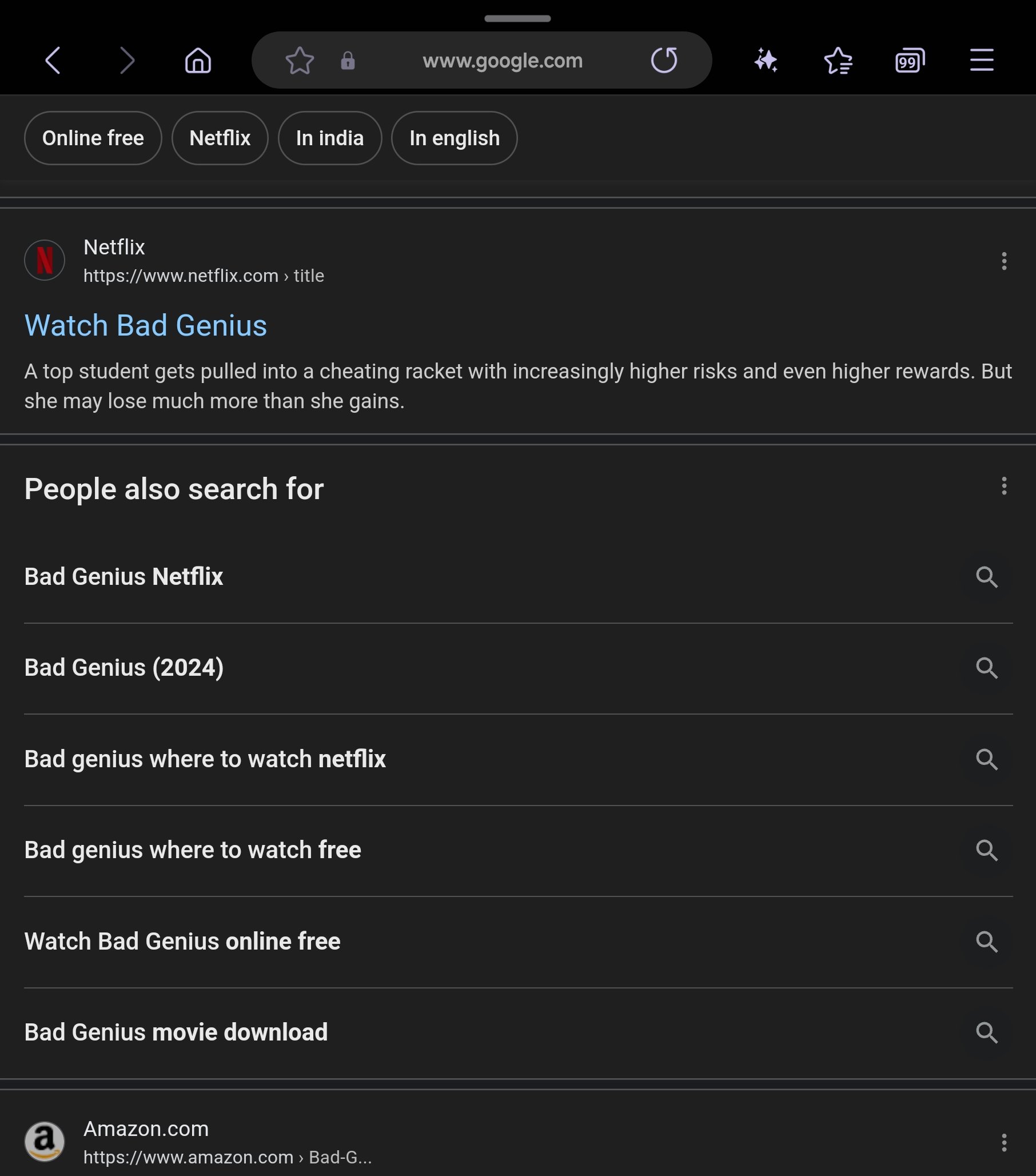The height and width of the screenshot is (1176, 1036).
Task: Click the Netflix favicon logo
Action: tap(44, 260)
